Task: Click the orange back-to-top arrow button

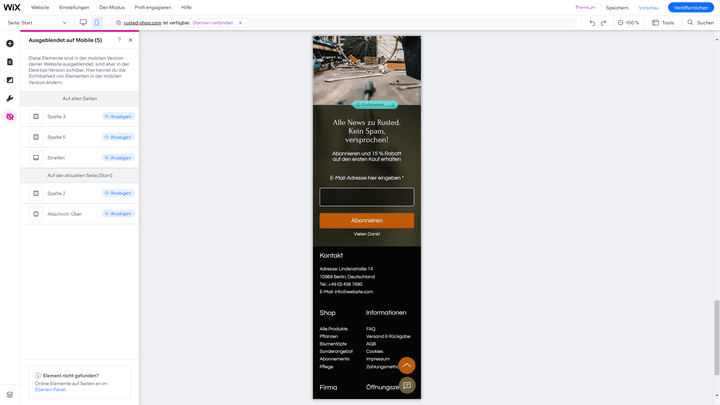Action: (406, 366)
